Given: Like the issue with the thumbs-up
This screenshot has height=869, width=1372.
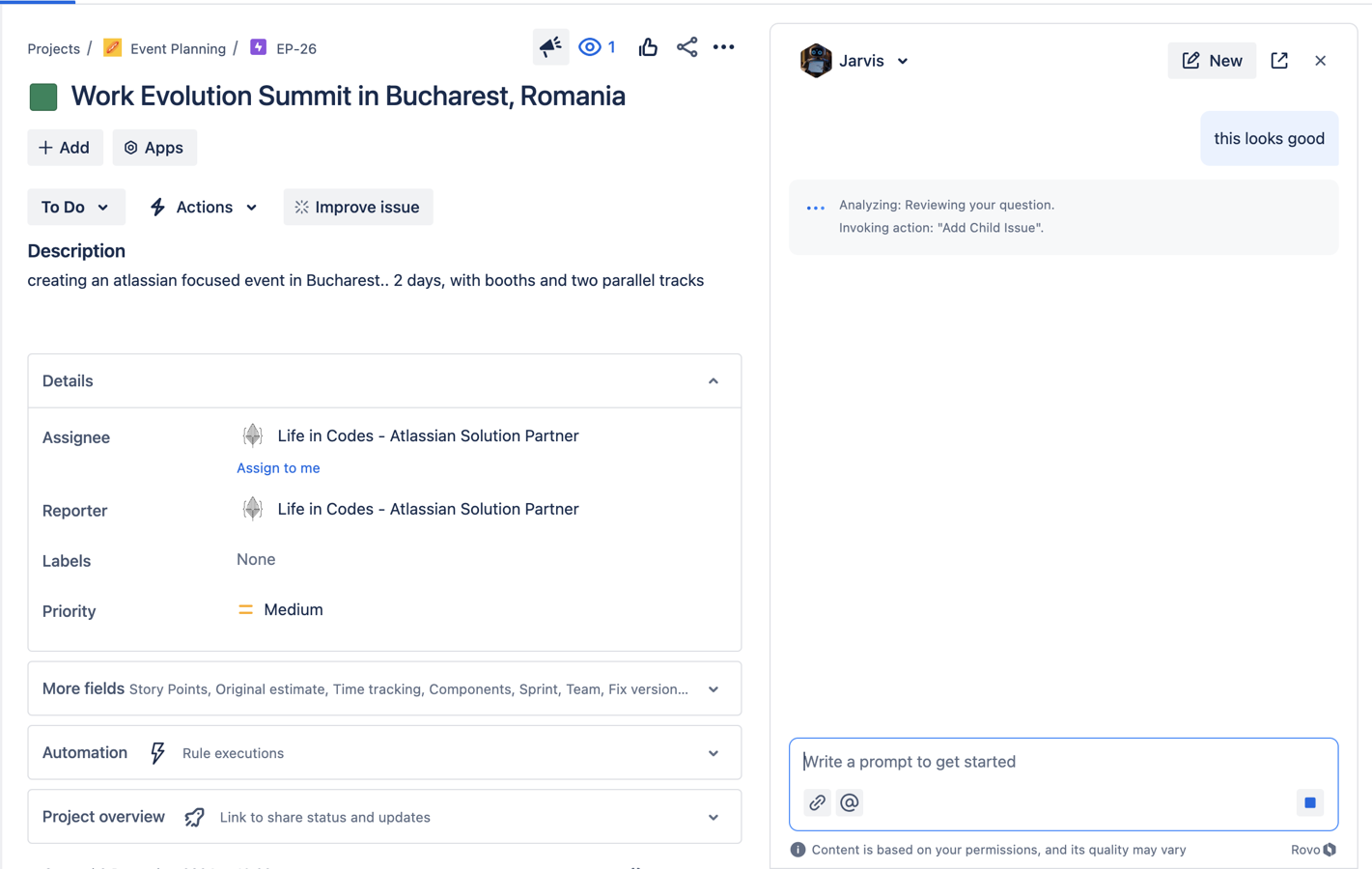Looking at the screenshot, I should coord(647,46).
